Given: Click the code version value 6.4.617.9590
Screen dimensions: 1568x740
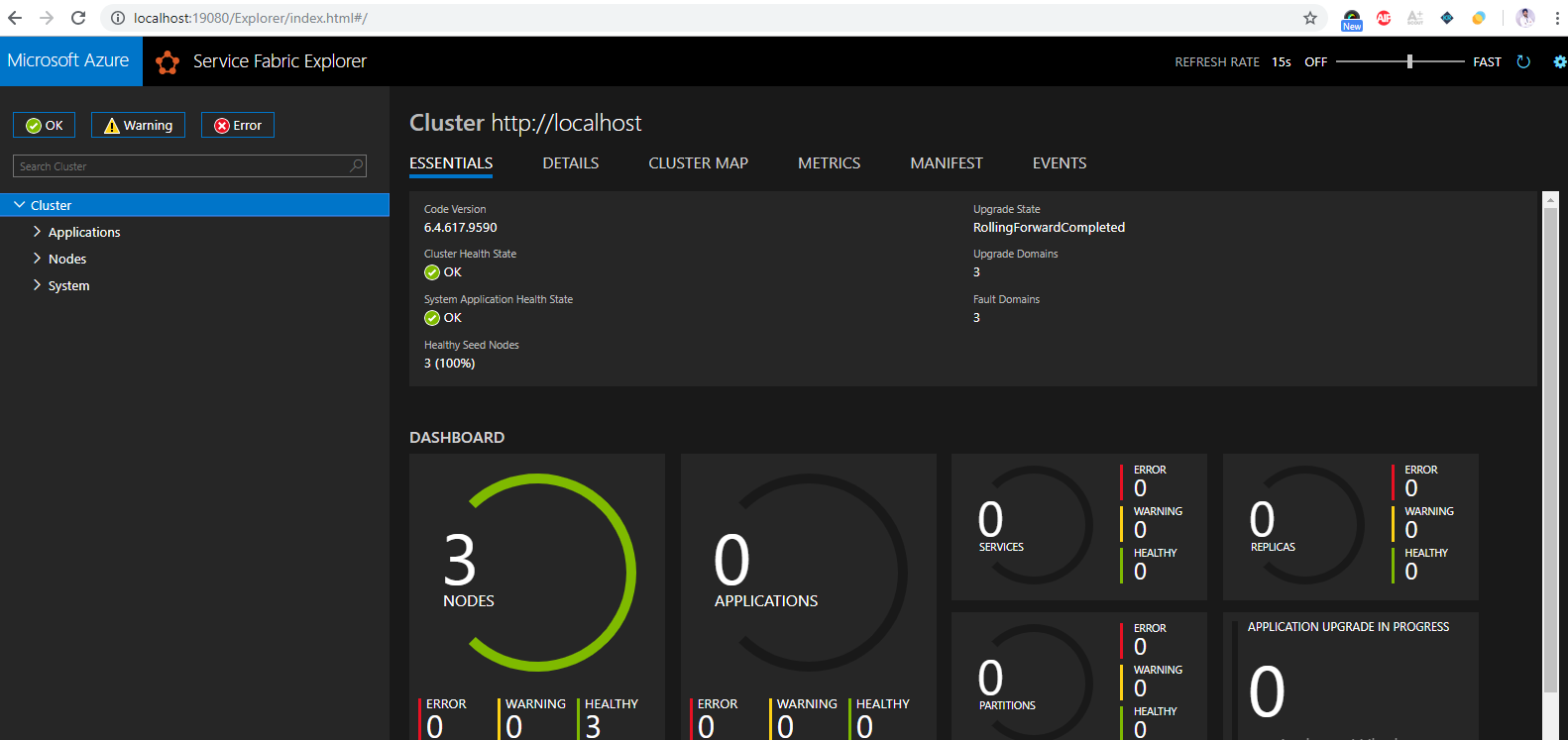Looking at the screenshot, I should [461, 227].
